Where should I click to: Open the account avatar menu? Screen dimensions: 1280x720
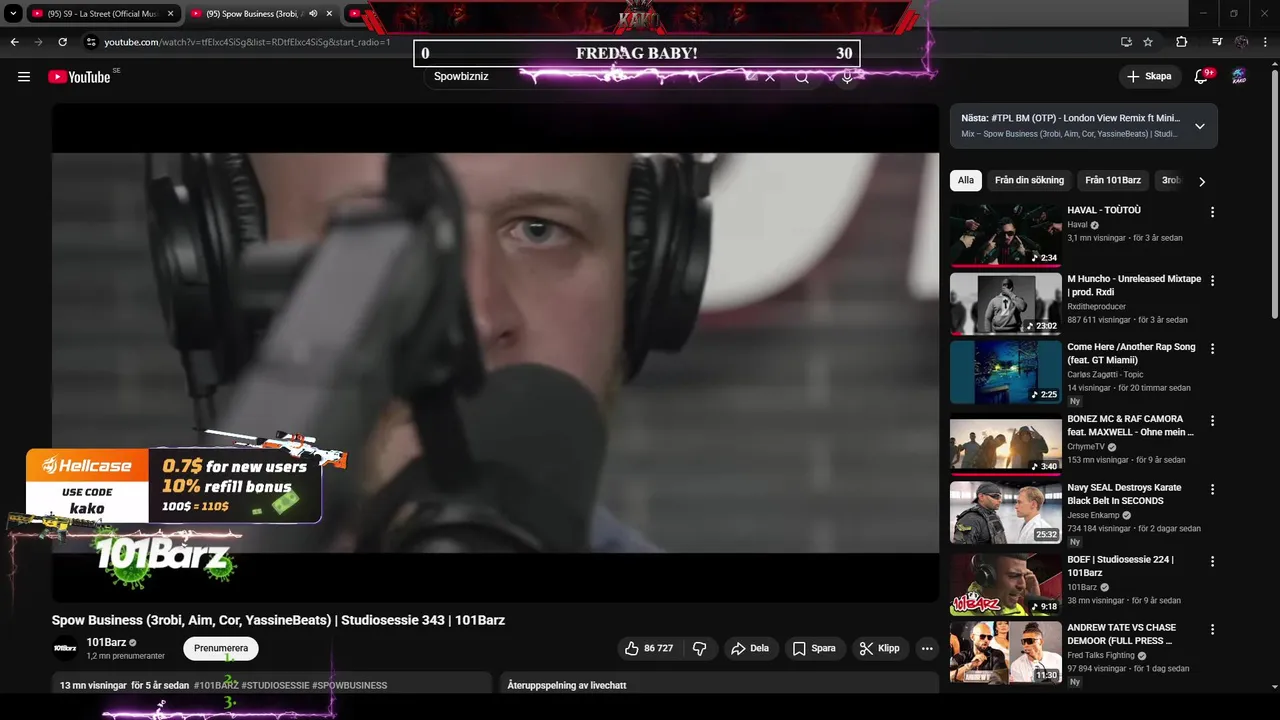pyautogui.click(x=1239, y=77)
